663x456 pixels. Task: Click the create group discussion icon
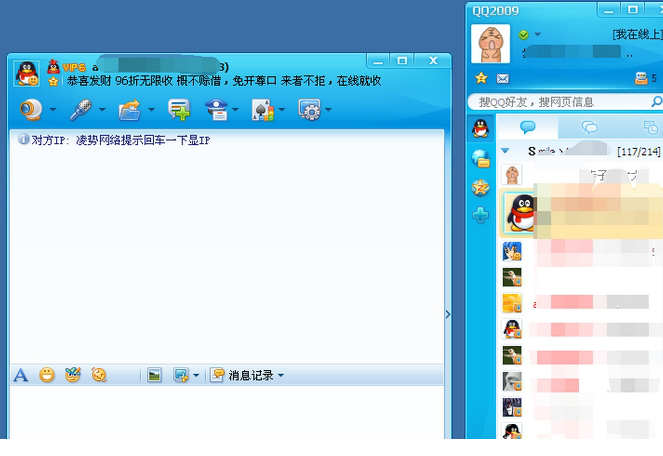179,110
